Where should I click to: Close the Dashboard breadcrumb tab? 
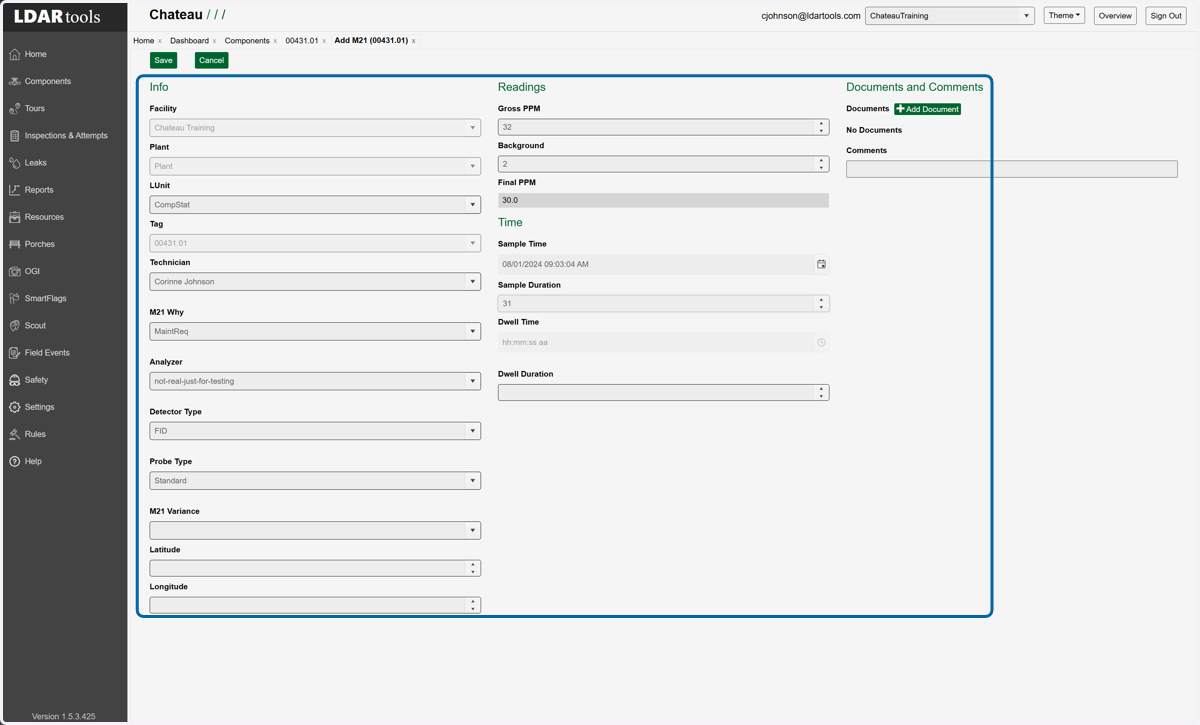pos(214,41)
